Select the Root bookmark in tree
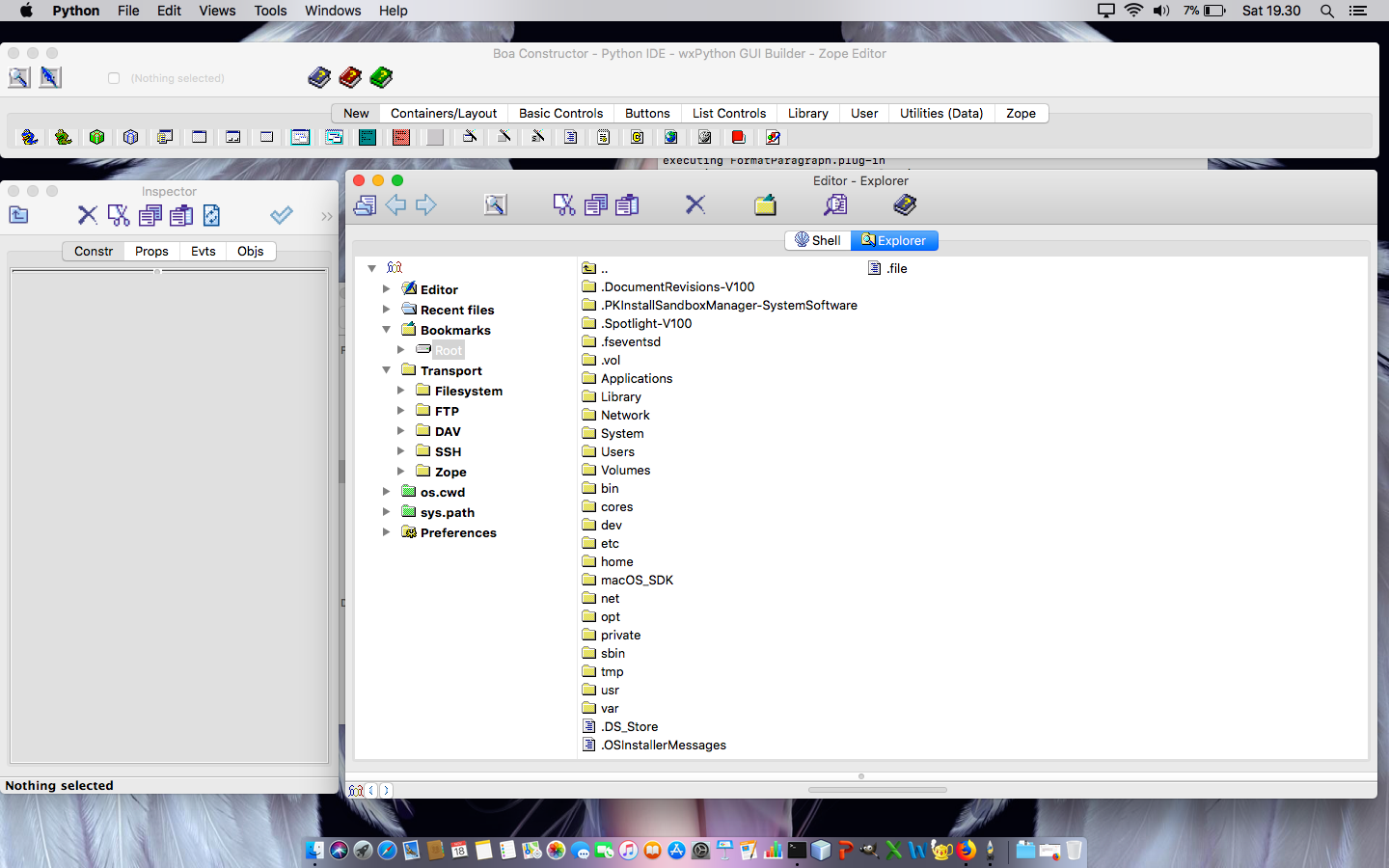The height and width of the screenshot is (868, 1389). click(449, 350)
